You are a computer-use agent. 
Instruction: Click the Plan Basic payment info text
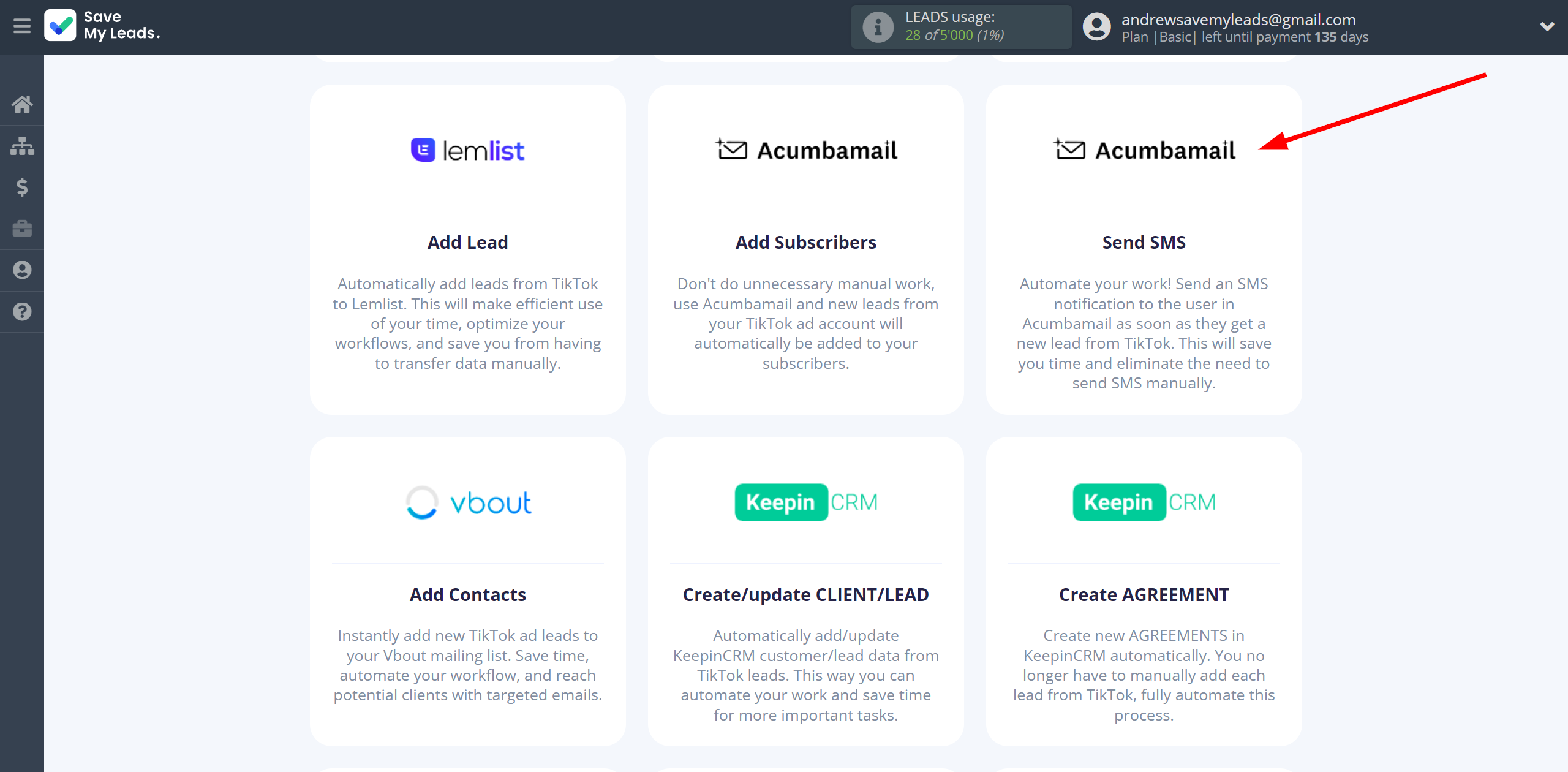click(x=1245, y=37)
